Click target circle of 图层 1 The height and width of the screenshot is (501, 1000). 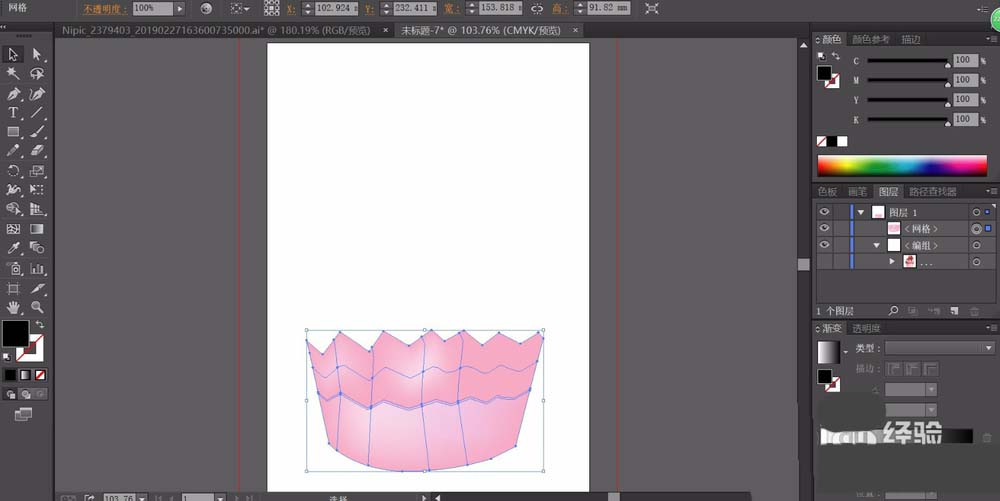click(976, 212)
